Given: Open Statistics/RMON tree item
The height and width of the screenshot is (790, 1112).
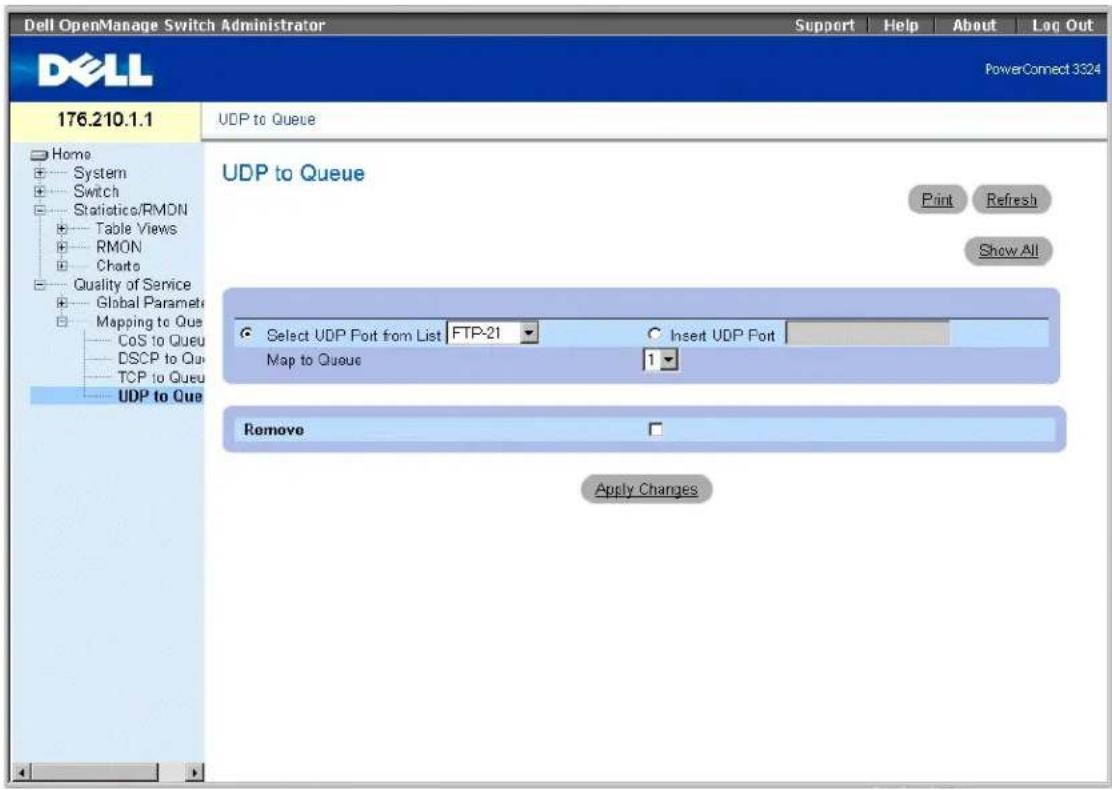Looking at the screenshot, I should coord(130,210).
